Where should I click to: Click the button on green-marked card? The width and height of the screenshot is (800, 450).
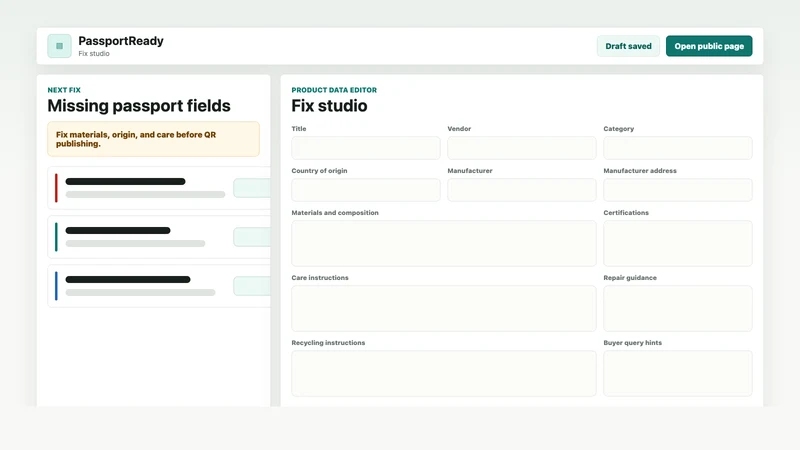click(252, 237)
